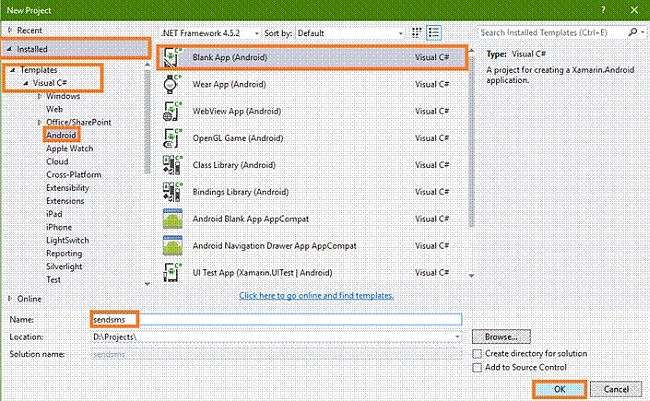The image size is (650, 401).
Task: Select the Test template category
Action: pyautogui.click(x=53, y=279)
